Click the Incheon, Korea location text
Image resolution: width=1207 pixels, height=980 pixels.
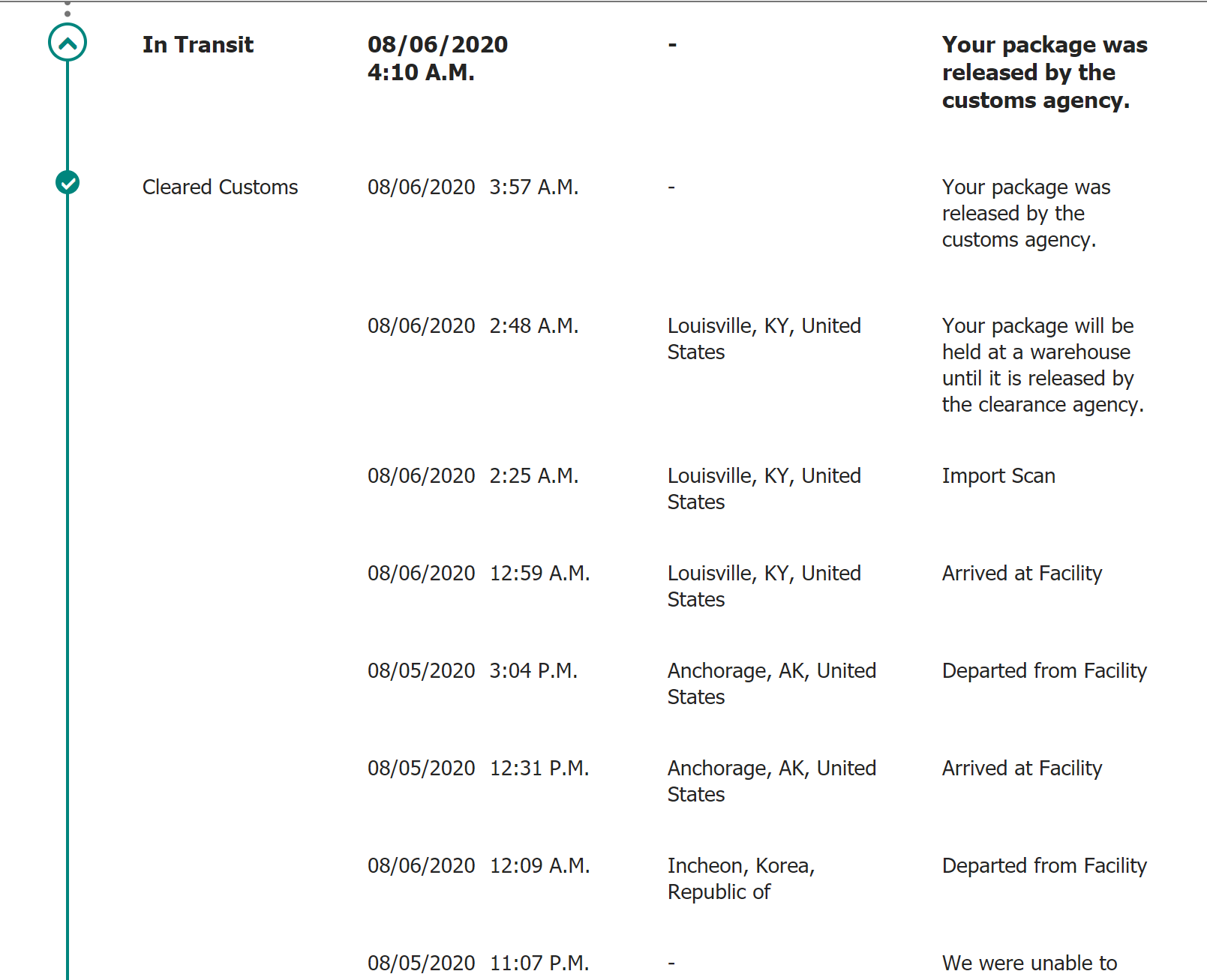click(x=741, y=879)
